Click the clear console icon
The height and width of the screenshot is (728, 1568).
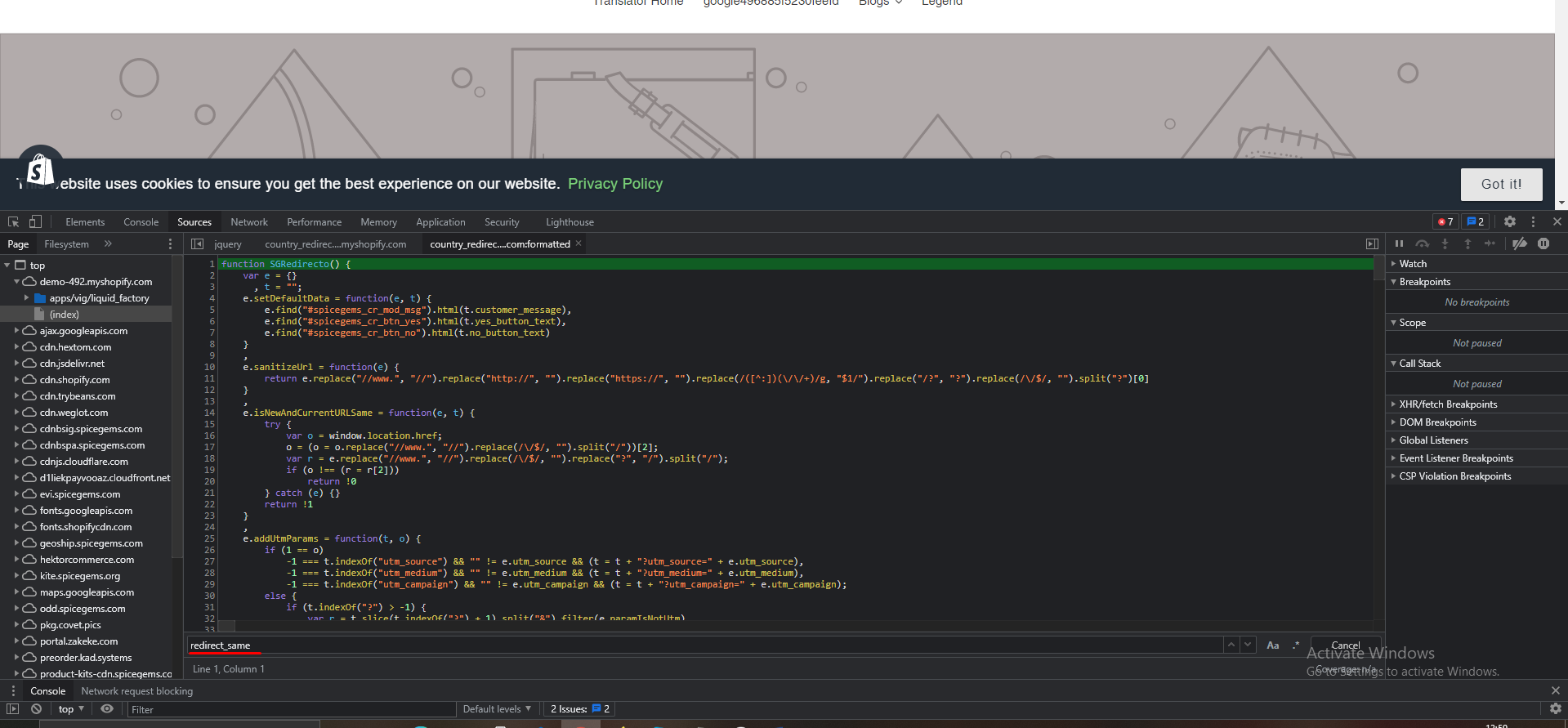(36, 709)
